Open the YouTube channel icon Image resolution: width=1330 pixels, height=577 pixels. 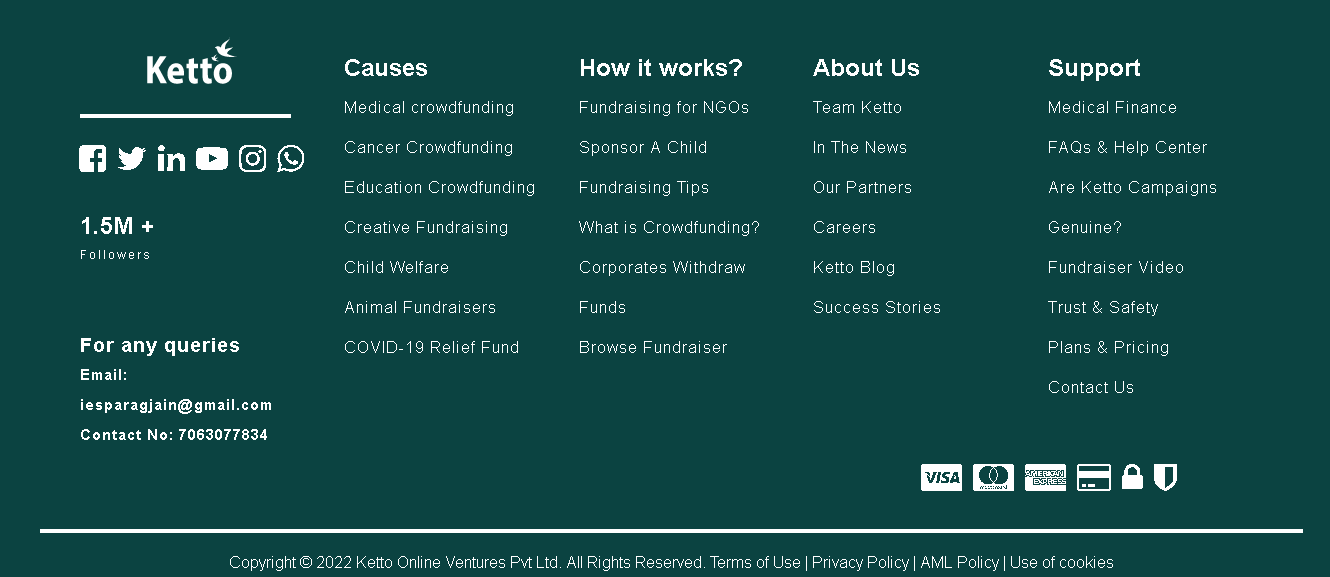(212, 158)
